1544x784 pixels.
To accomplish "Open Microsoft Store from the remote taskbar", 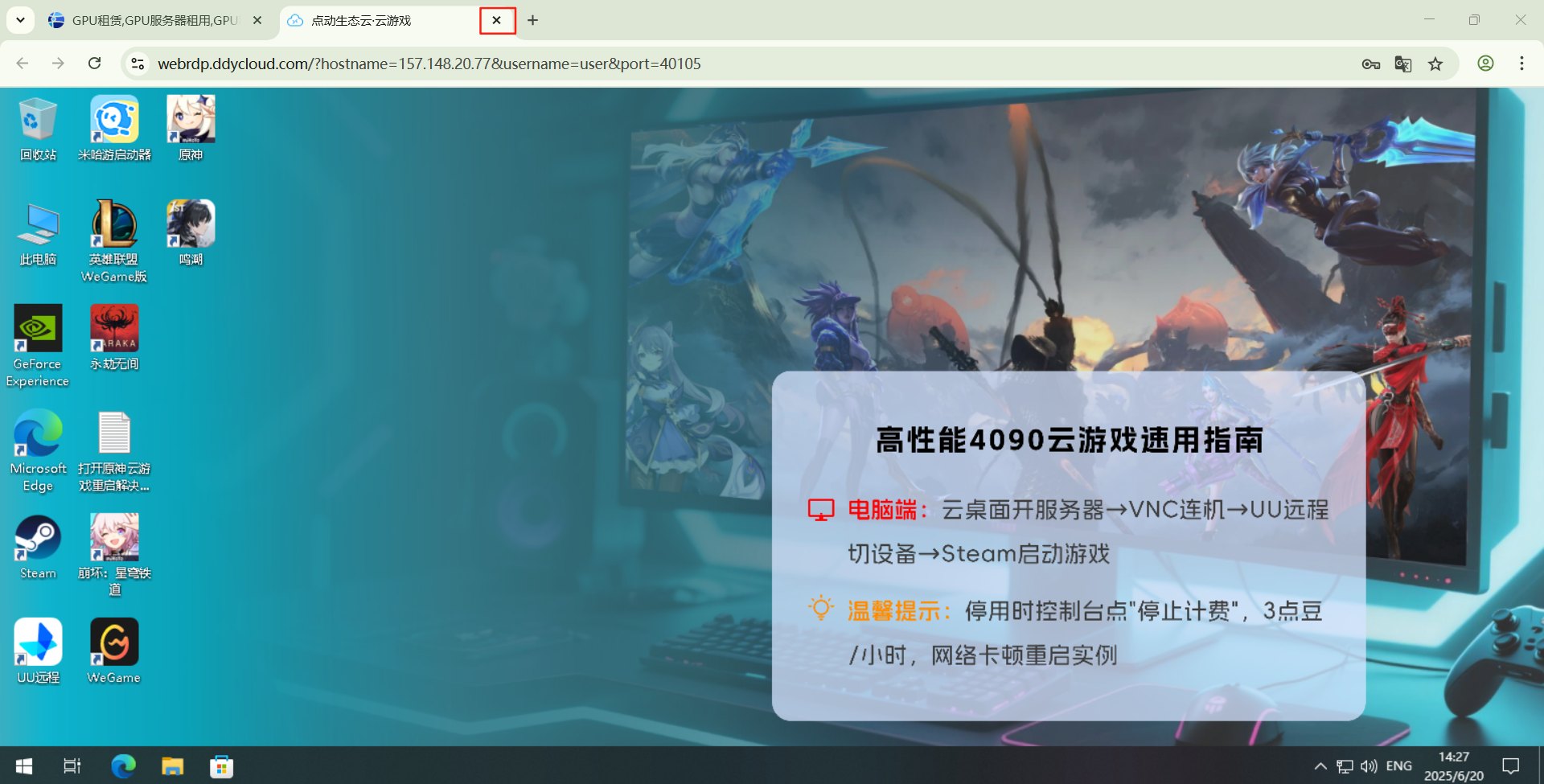I will (x=221, y=766).
